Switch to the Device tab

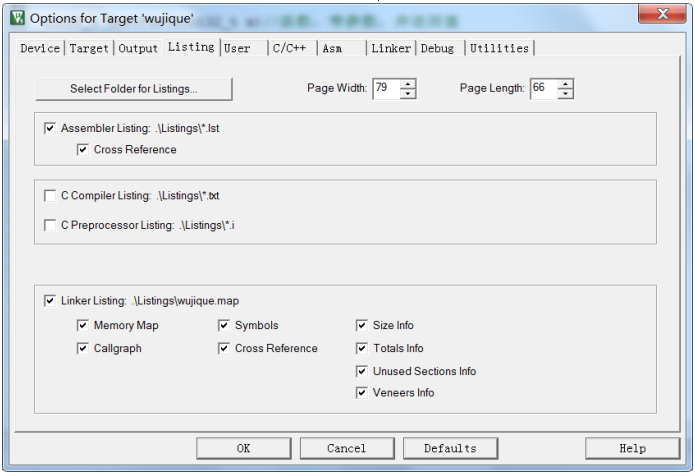[x=40, y=48]
